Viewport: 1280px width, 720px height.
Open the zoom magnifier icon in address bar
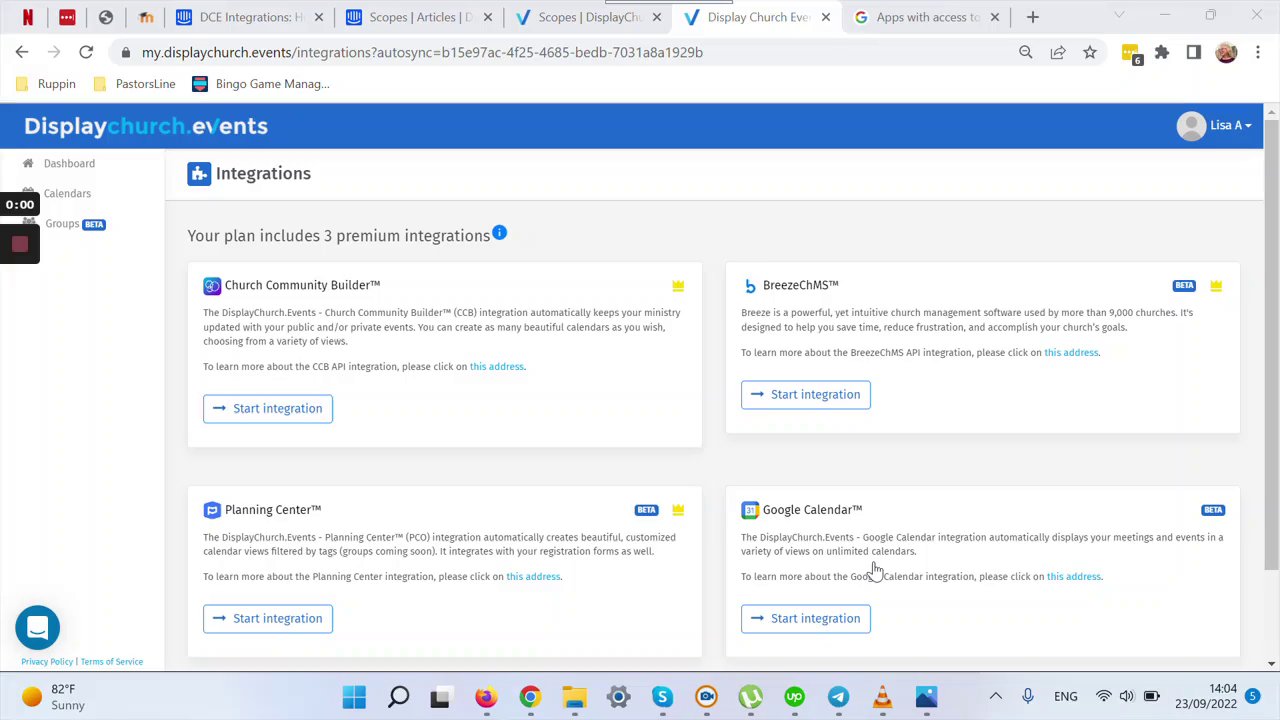pyautogui.click(x=1026, y=52)
